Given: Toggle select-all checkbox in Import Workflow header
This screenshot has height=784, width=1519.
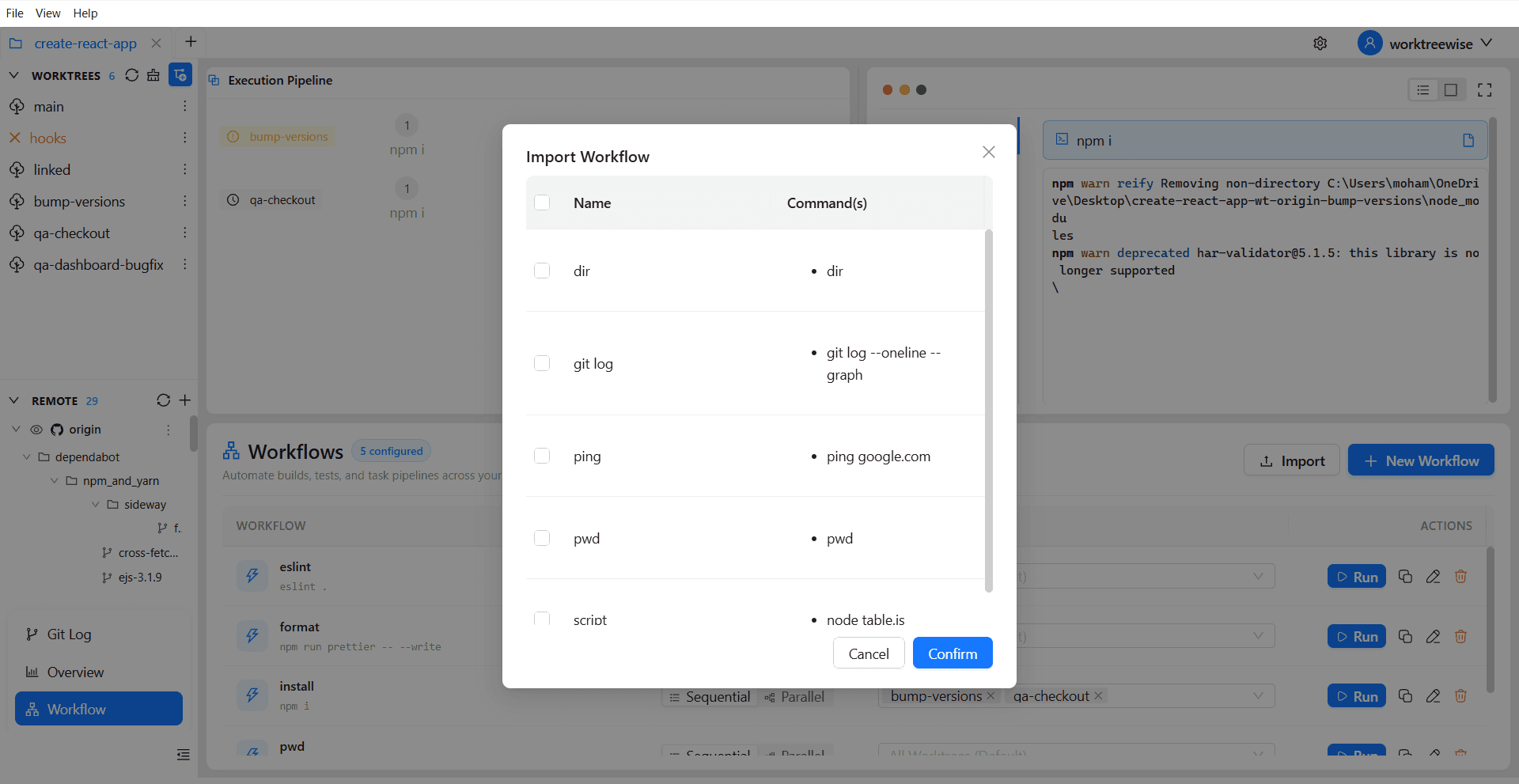Looking at the screenshot, I should tap(542, 203).
